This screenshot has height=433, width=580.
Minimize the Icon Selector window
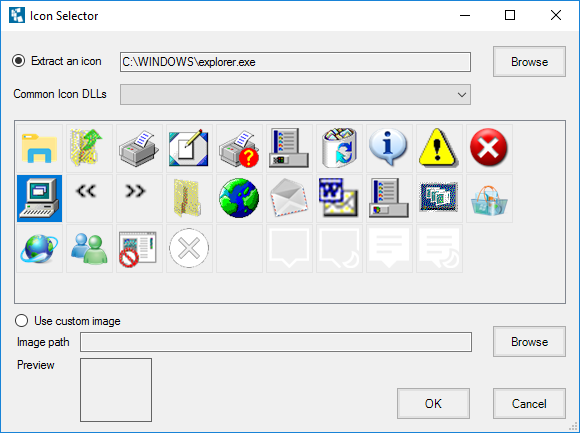click(465, 15)
